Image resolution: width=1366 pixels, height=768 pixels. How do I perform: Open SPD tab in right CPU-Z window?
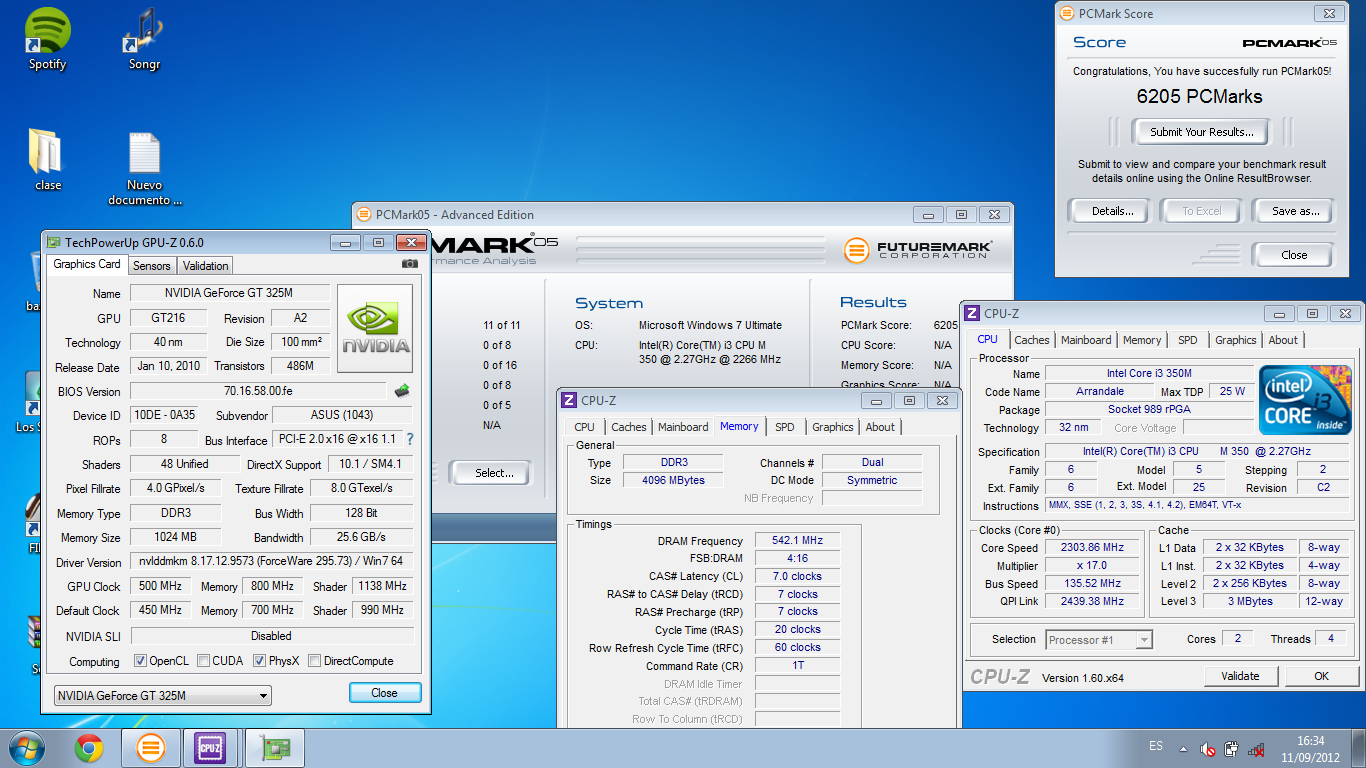(1187, 340)
